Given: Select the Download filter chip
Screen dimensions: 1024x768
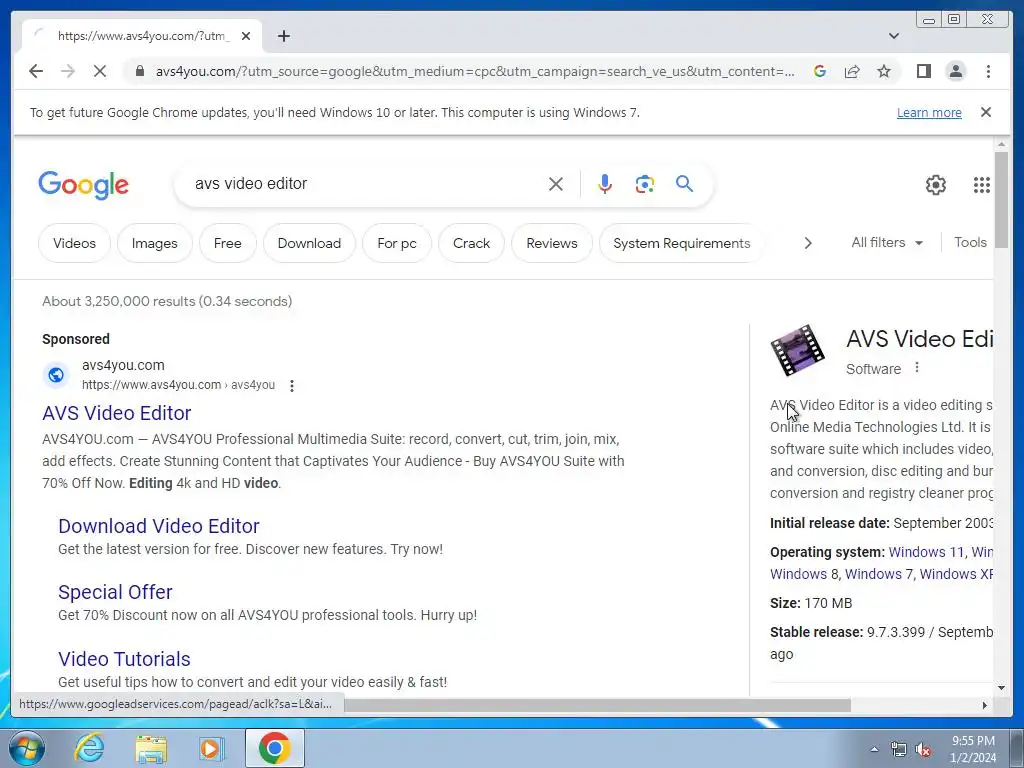Looking at the screenshot, I should [x=309, y=243].
